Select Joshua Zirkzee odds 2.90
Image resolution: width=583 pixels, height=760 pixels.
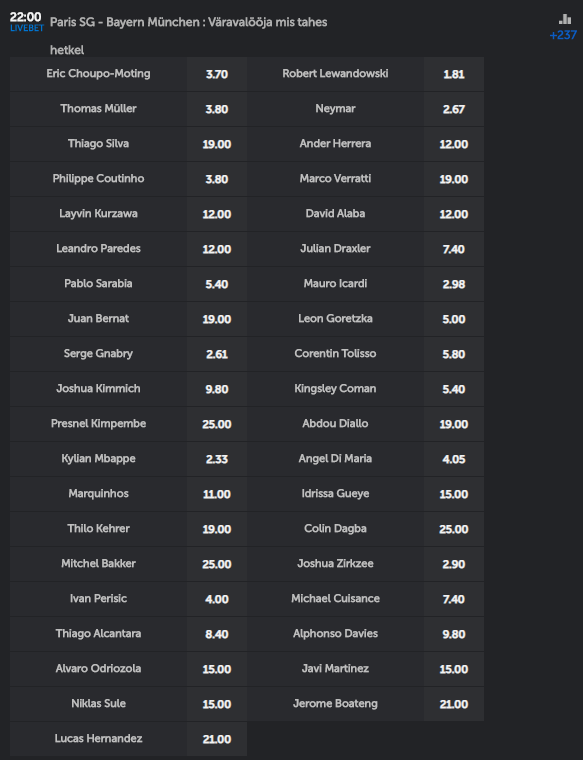[454, 564]
